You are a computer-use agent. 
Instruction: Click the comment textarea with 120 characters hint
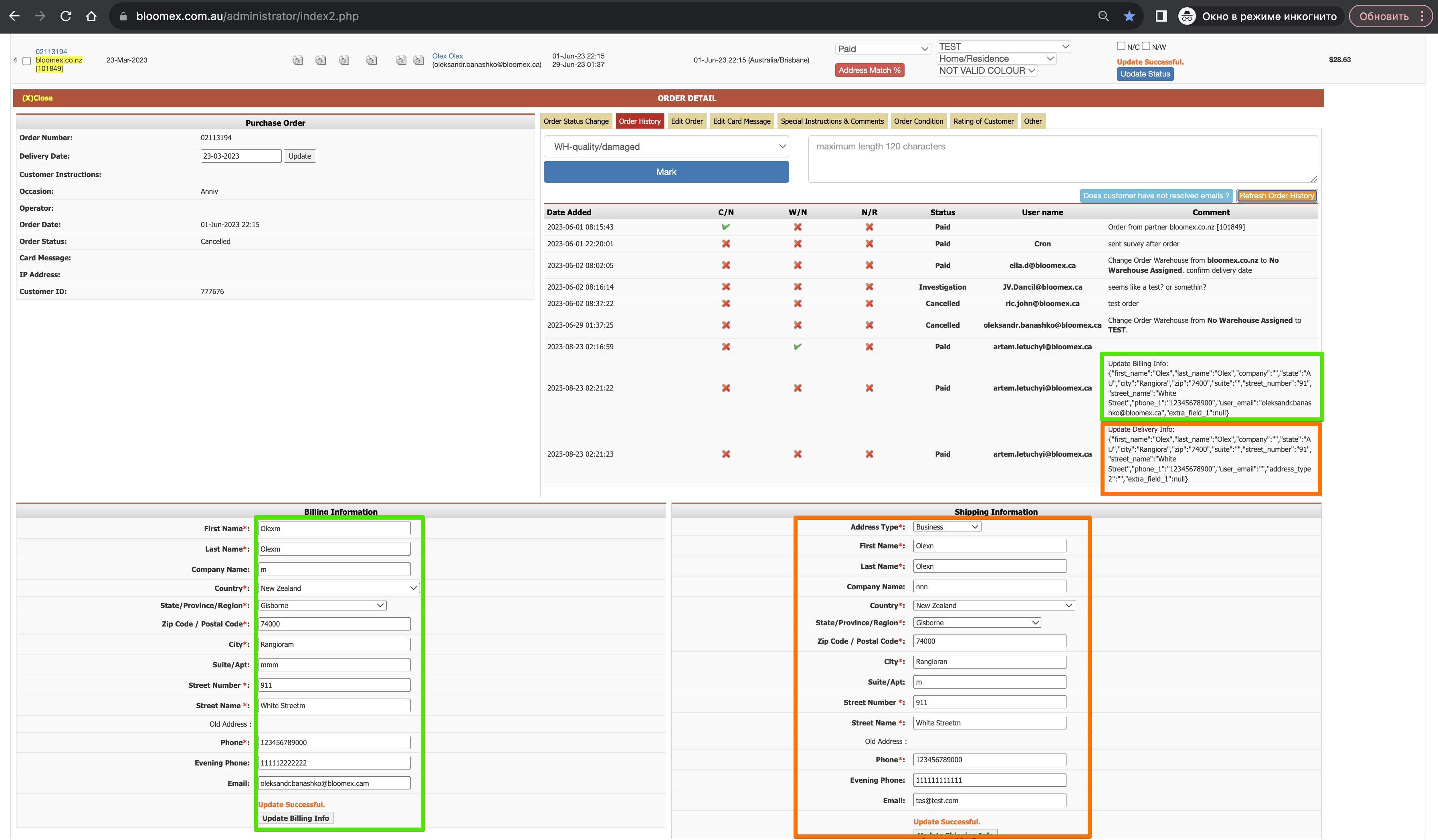tap(1062, 159)
